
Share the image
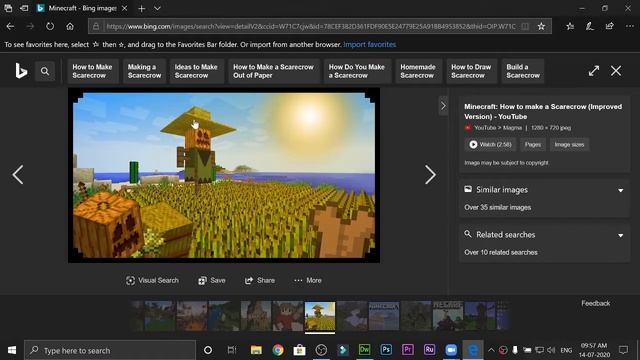coord(260,280)
